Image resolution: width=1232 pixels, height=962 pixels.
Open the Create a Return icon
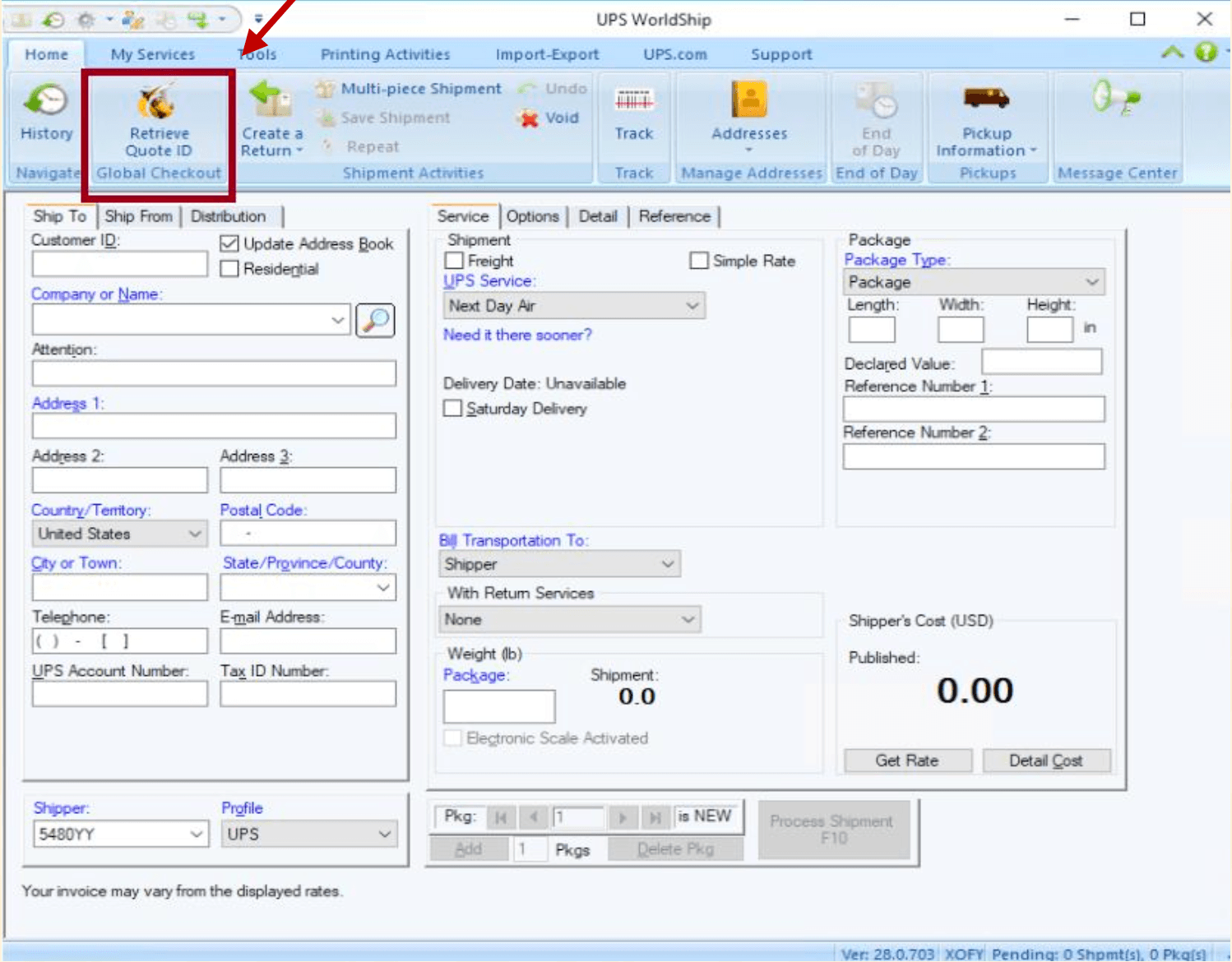[x=271, y=100]
